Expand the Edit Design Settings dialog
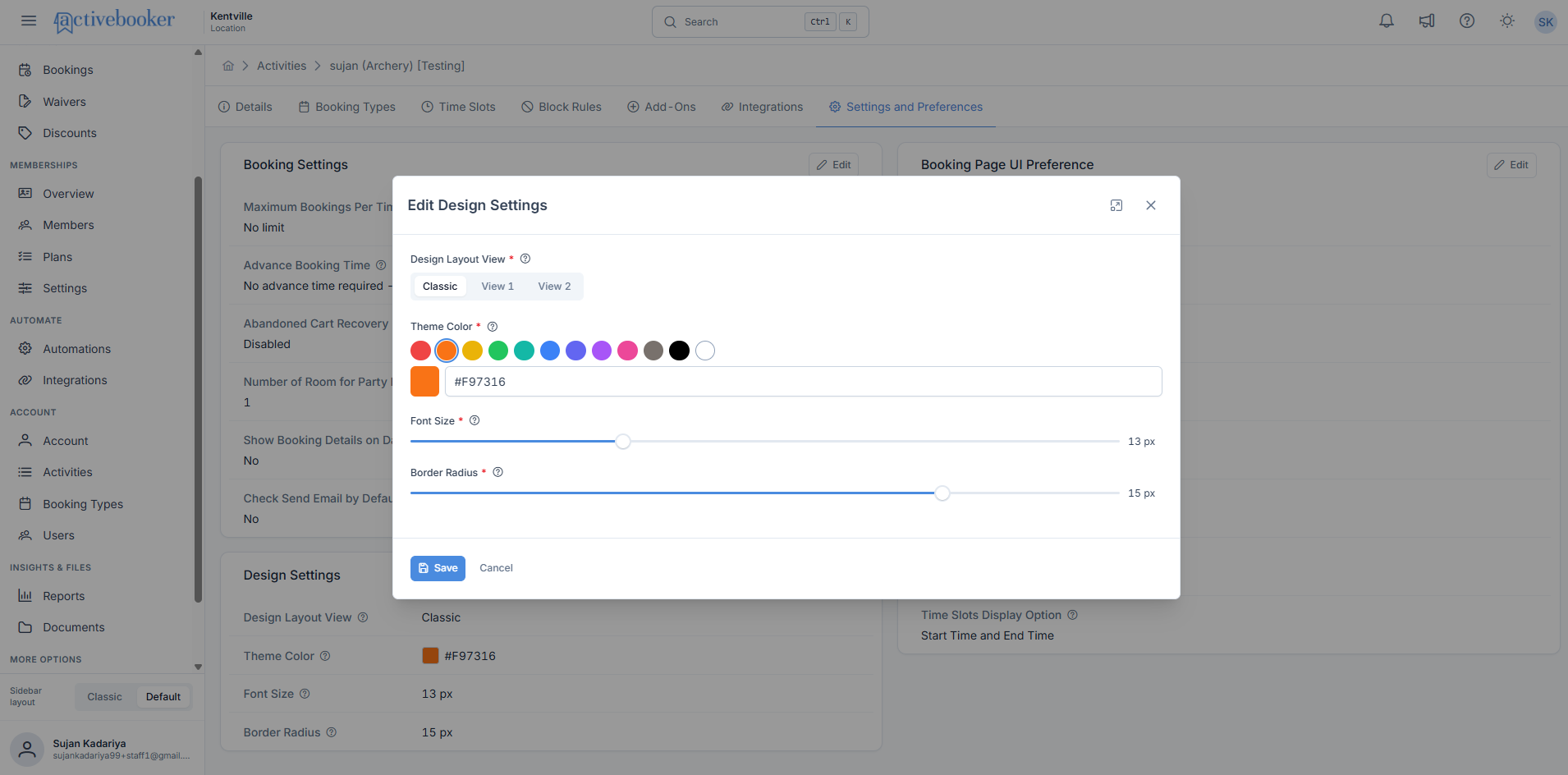 [1116, 205]
